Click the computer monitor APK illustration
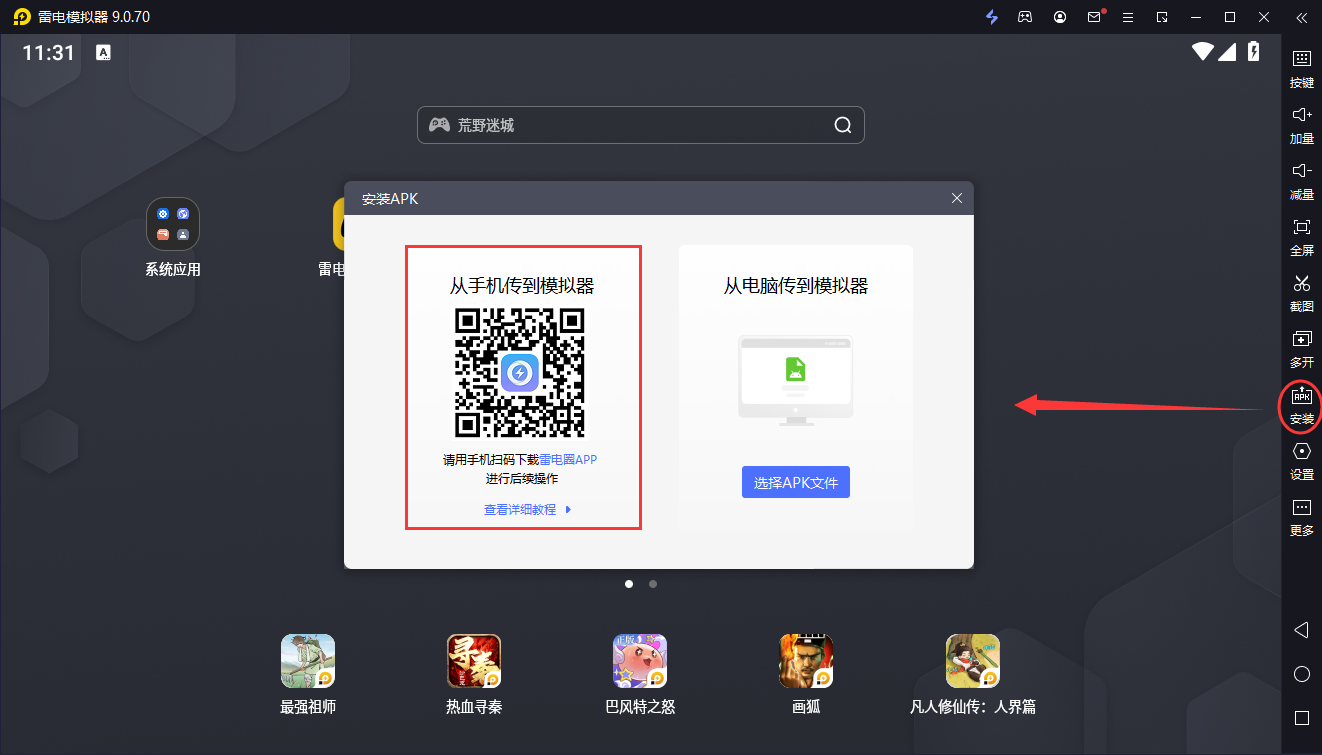Image resolution: width=1322 pixels, height=755 pixels. tap(796, 379)
